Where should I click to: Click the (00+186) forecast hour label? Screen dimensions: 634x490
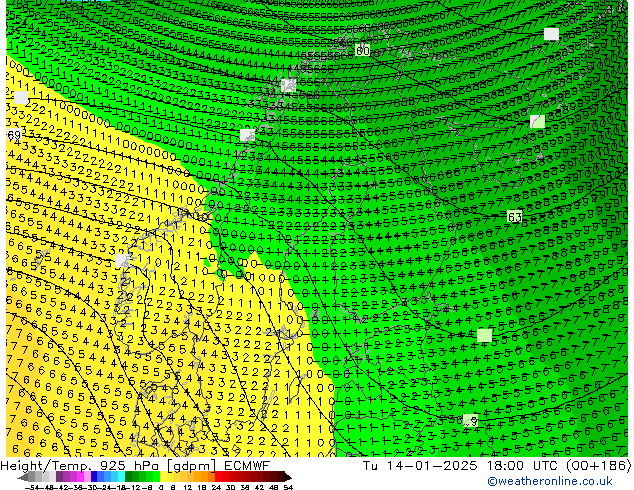(x=598, y=466)
